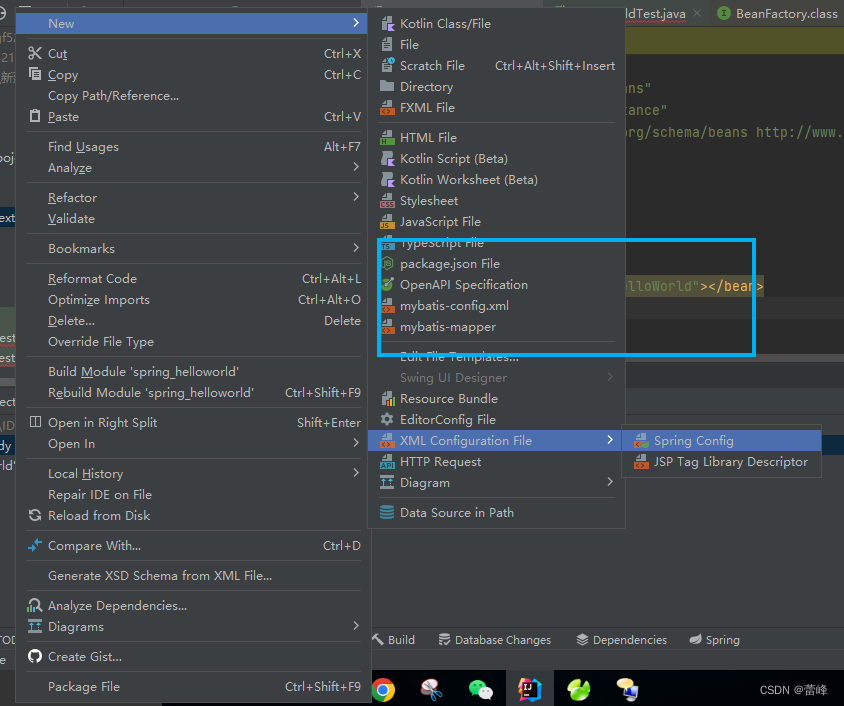Select Repair IDE on File
844x706 pixels.
tap(193, 495)
